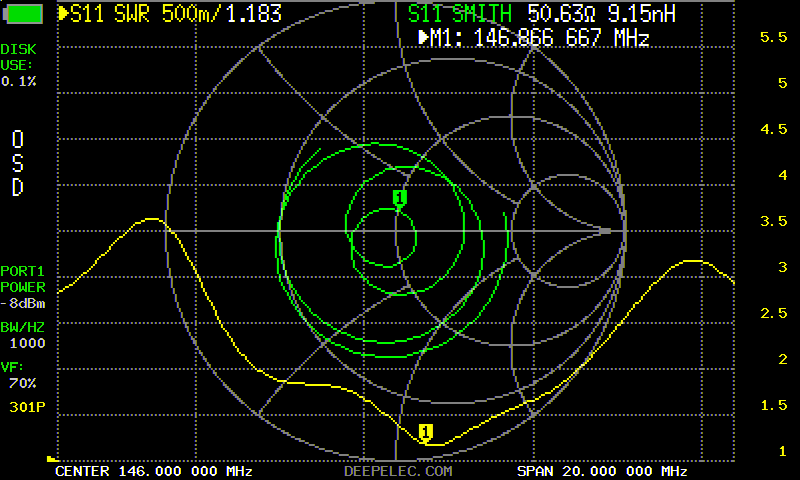This screenshot has width=800, height=480.
Task: Select green marker 1 on the Smith chart
Action: click(400, 198)
